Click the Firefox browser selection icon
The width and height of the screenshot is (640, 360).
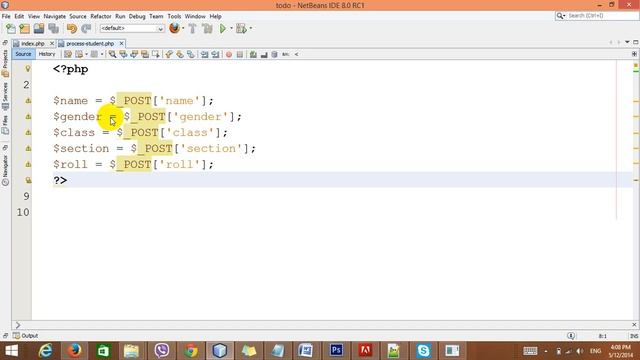tap(174, 28)
